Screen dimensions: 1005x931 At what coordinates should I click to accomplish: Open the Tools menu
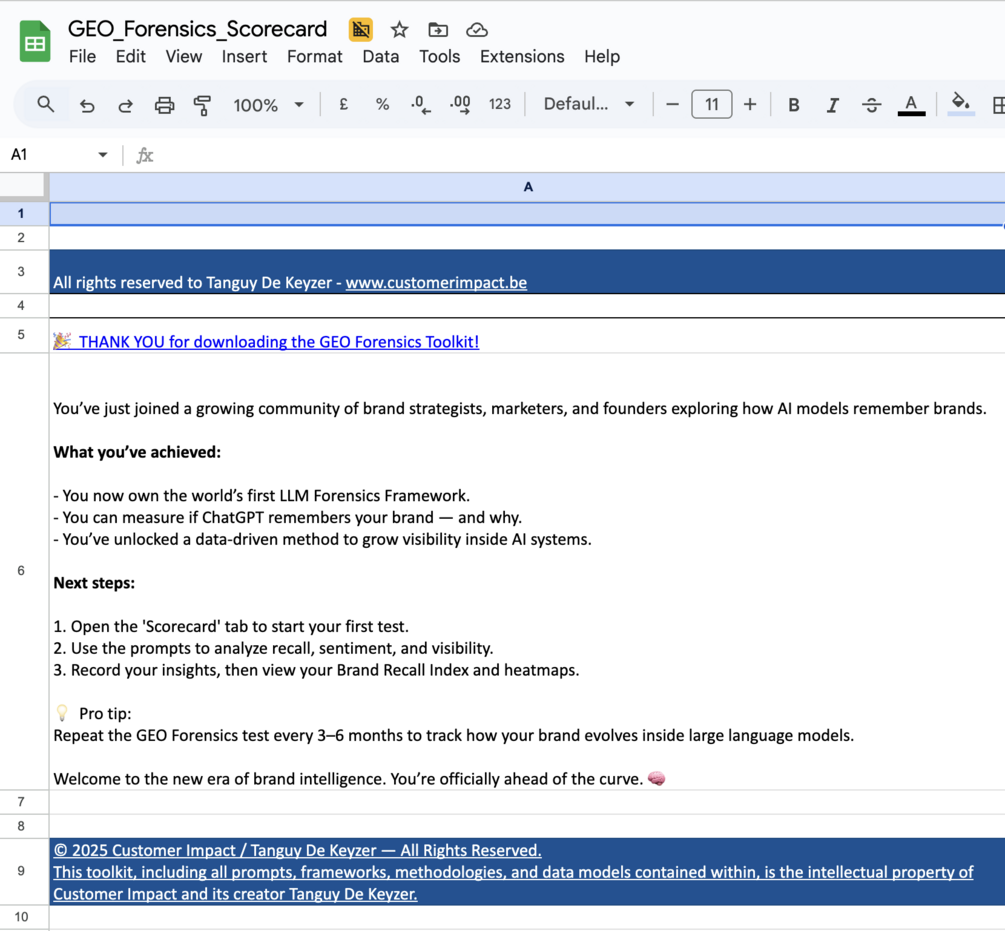[x=440, y=56]
